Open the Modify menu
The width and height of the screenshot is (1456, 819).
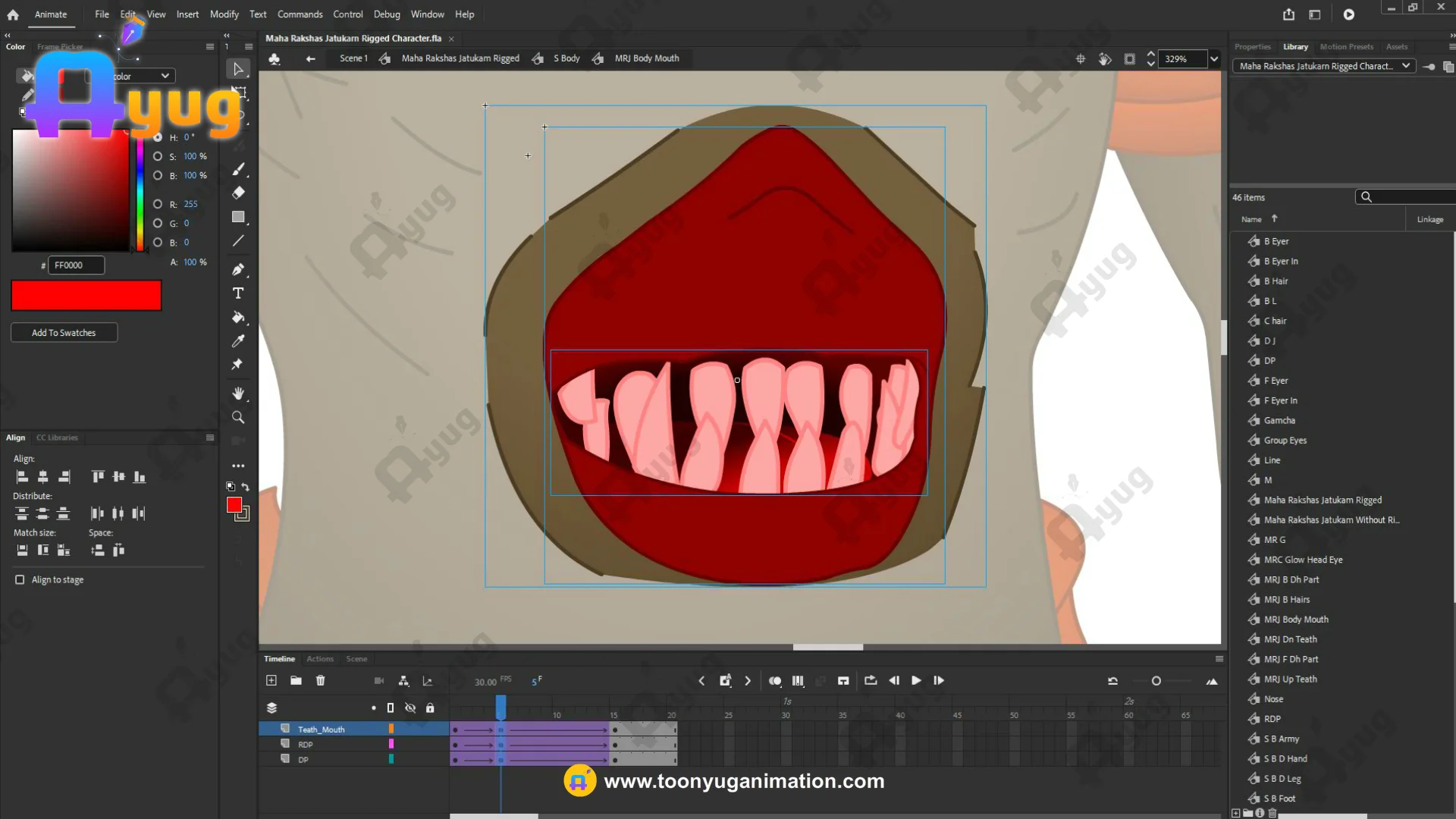click(224, 14)
